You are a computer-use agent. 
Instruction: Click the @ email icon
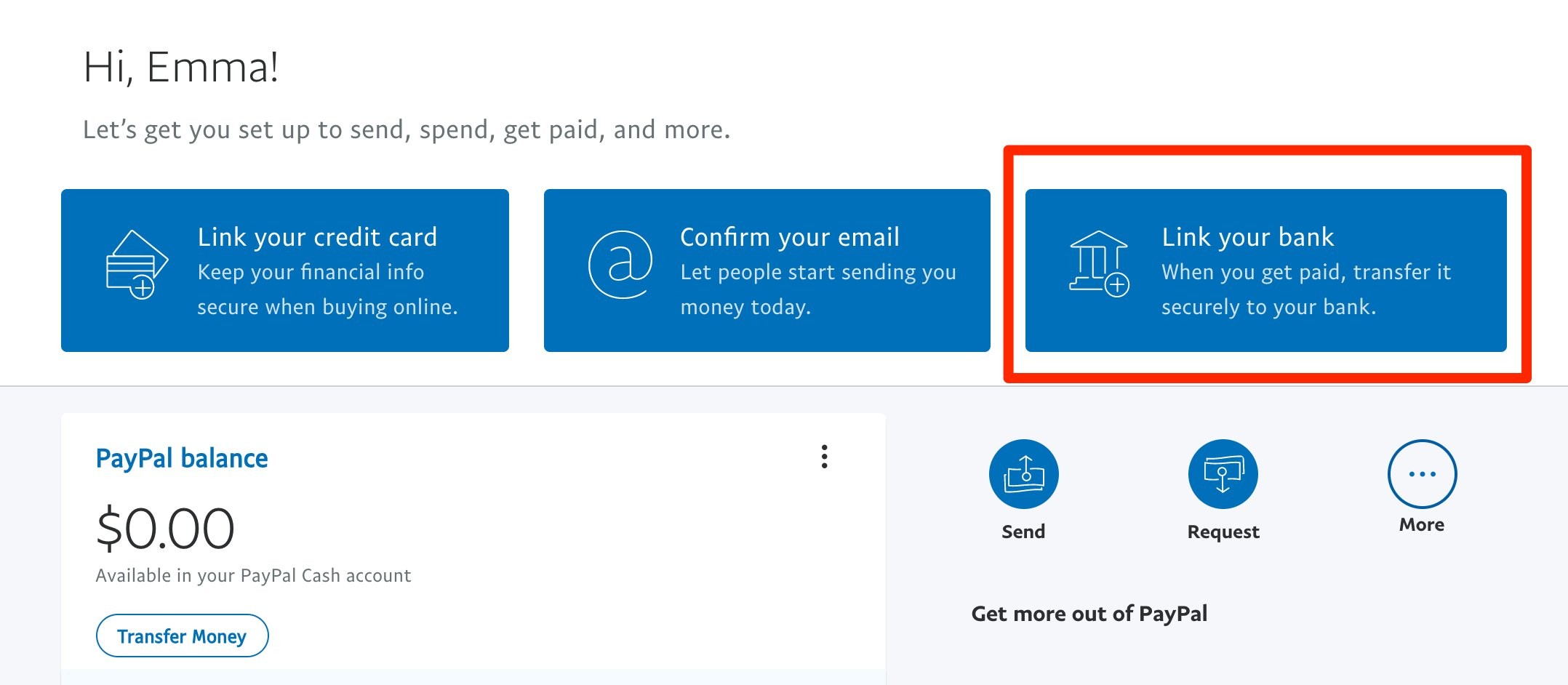click(x=620, y=265)
